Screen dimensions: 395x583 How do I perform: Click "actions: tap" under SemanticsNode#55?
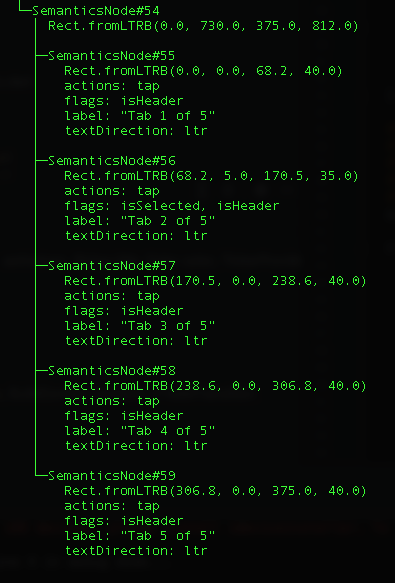112,86
